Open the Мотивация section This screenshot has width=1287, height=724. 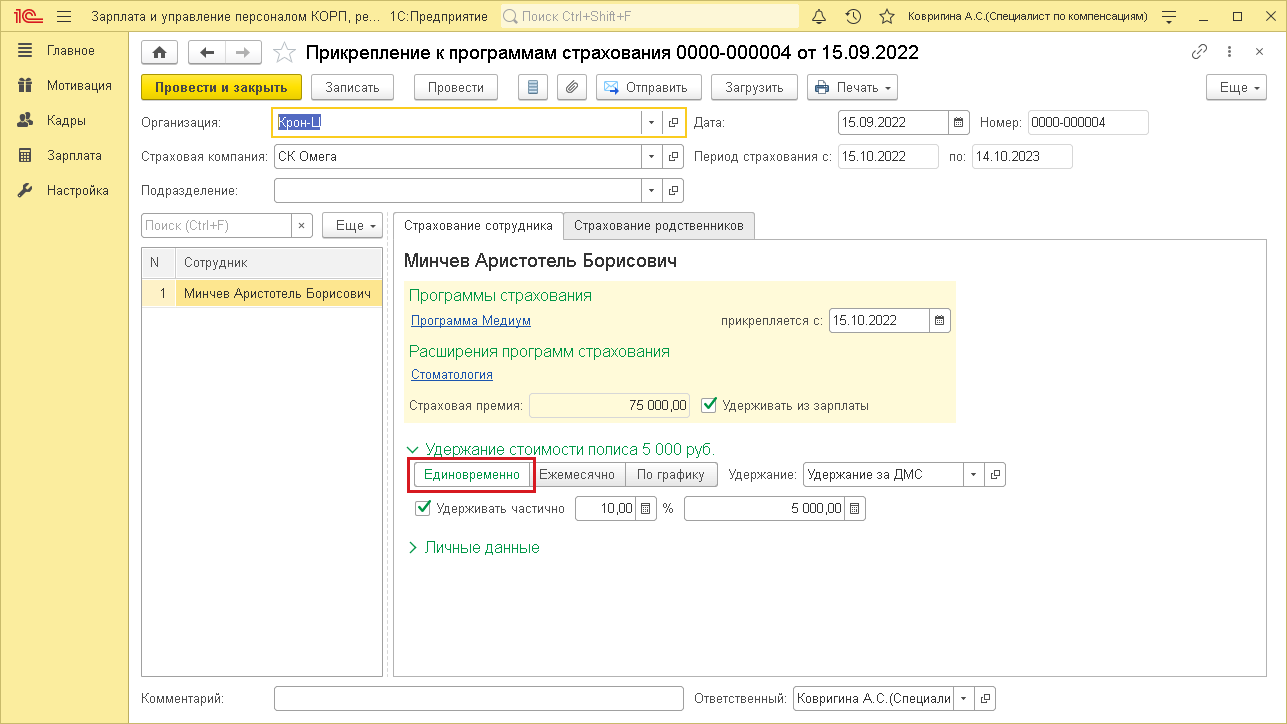(64, 86)
